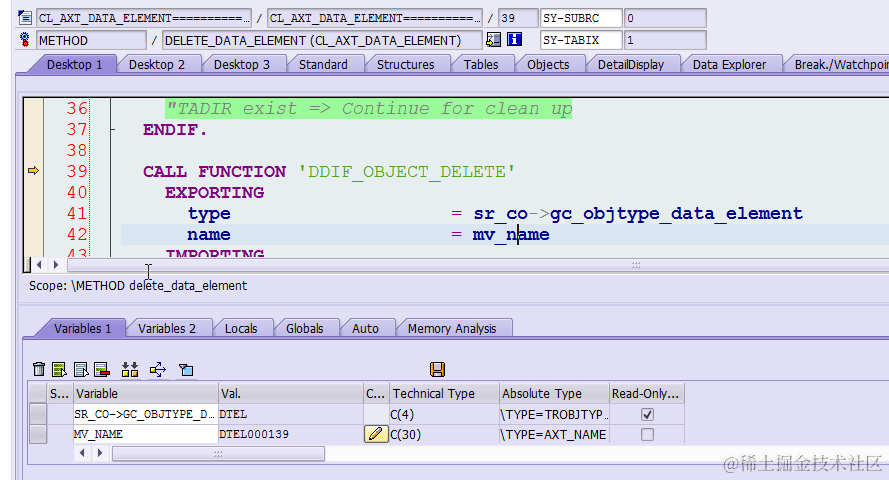
Task: Open the Objects tab
Action: [548, 65]
